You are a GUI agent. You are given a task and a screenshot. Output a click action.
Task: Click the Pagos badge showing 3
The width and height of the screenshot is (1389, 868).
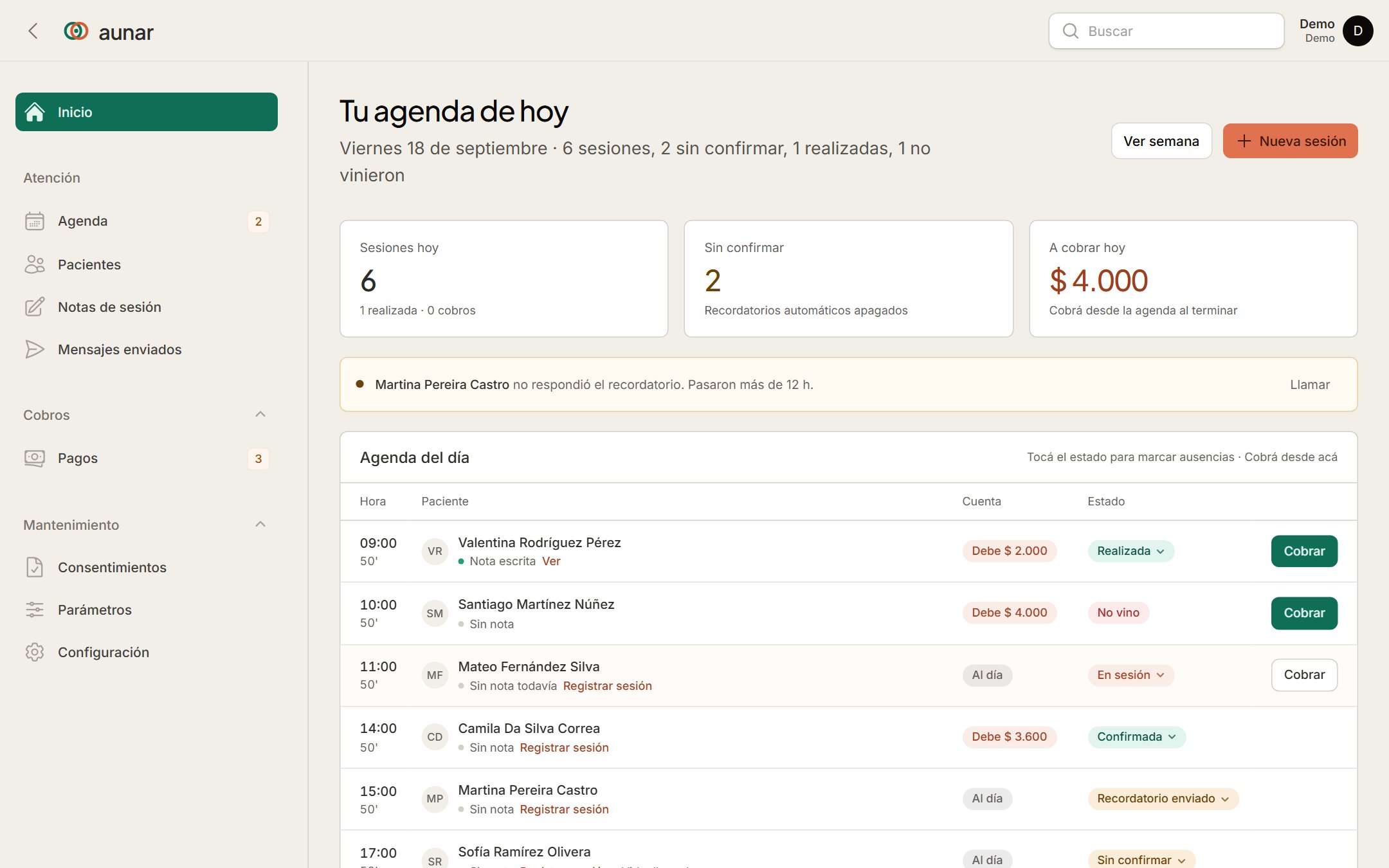(x=259, y=458)
